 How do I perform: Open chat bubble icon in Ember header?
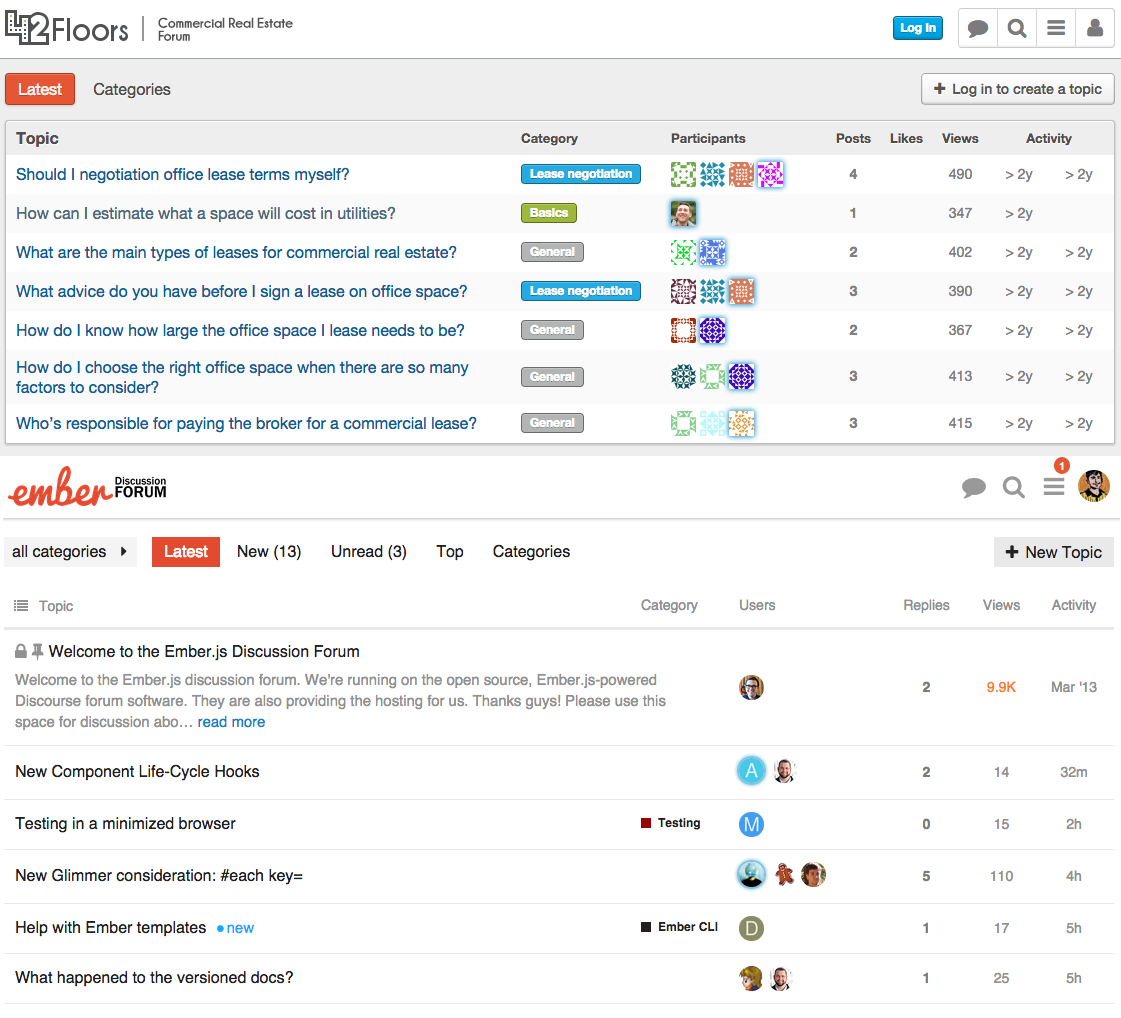click(973, 488)
